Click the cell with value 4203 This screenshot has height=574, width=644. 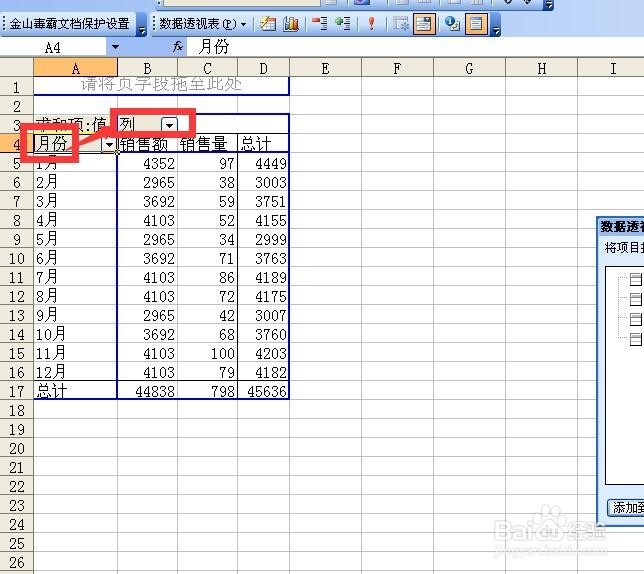coord(263,353)
